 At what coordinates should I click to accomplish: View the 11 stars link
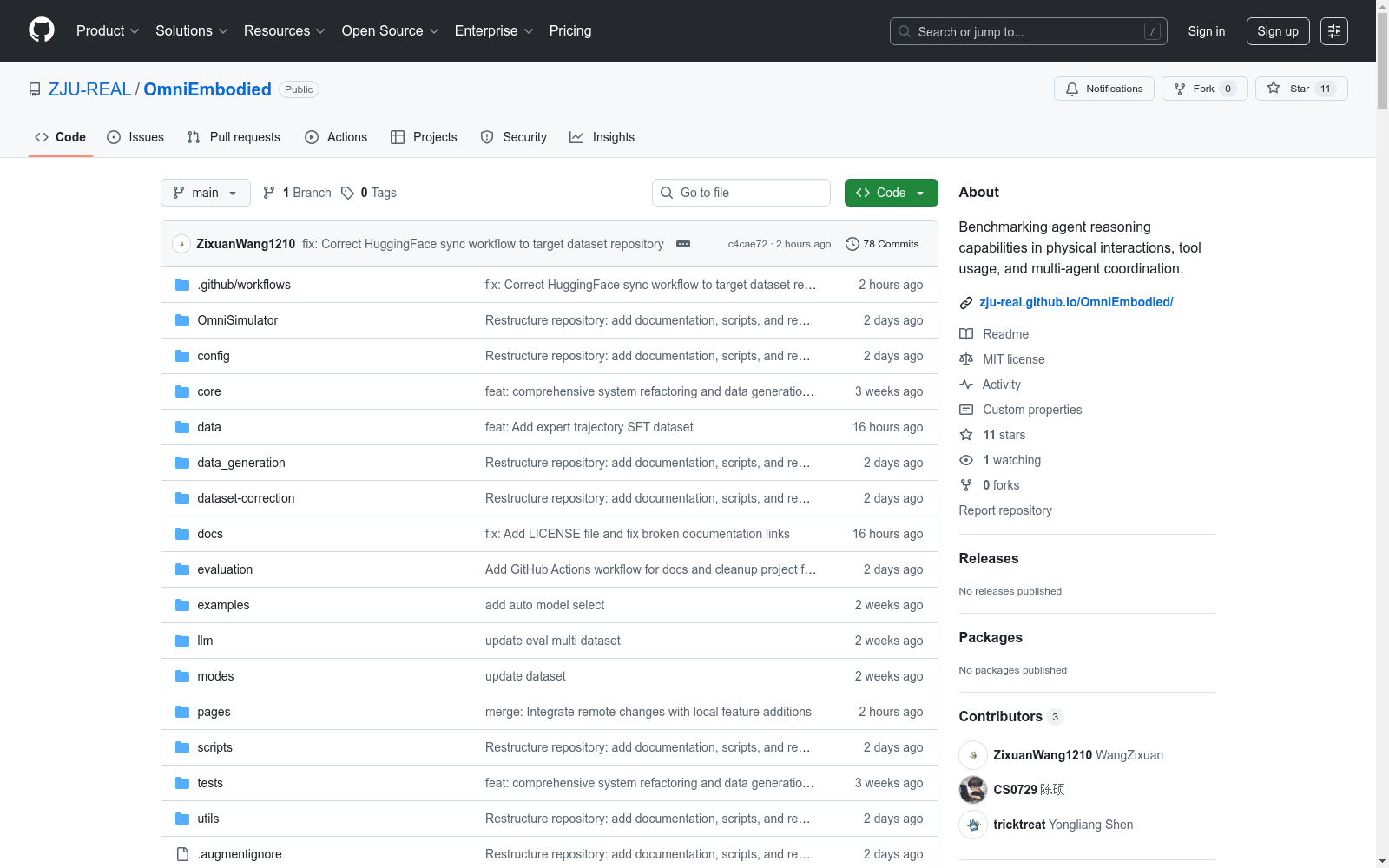[1004, 435]
